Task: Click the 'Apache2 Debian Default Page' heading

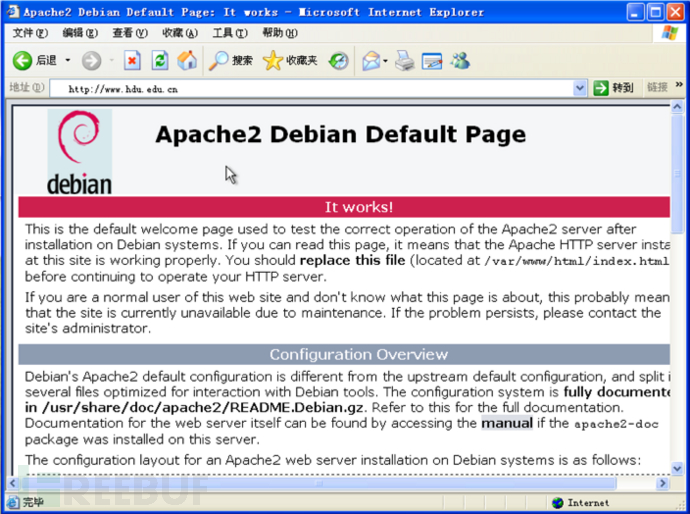Action: click(x=341, y=134)
